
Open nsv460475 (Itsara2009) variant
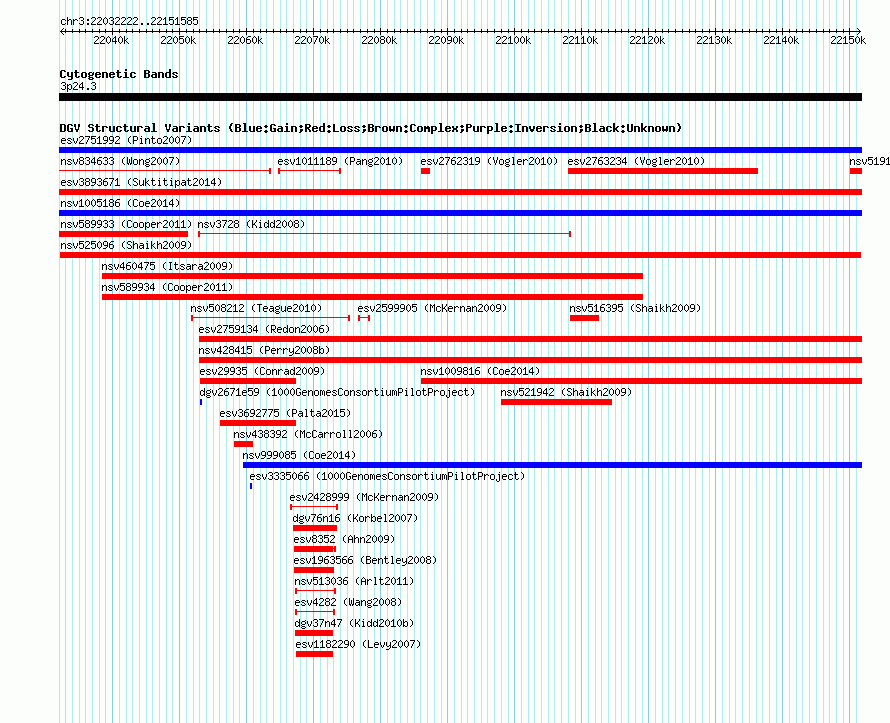pyautogui.click(x=167, y=266)
